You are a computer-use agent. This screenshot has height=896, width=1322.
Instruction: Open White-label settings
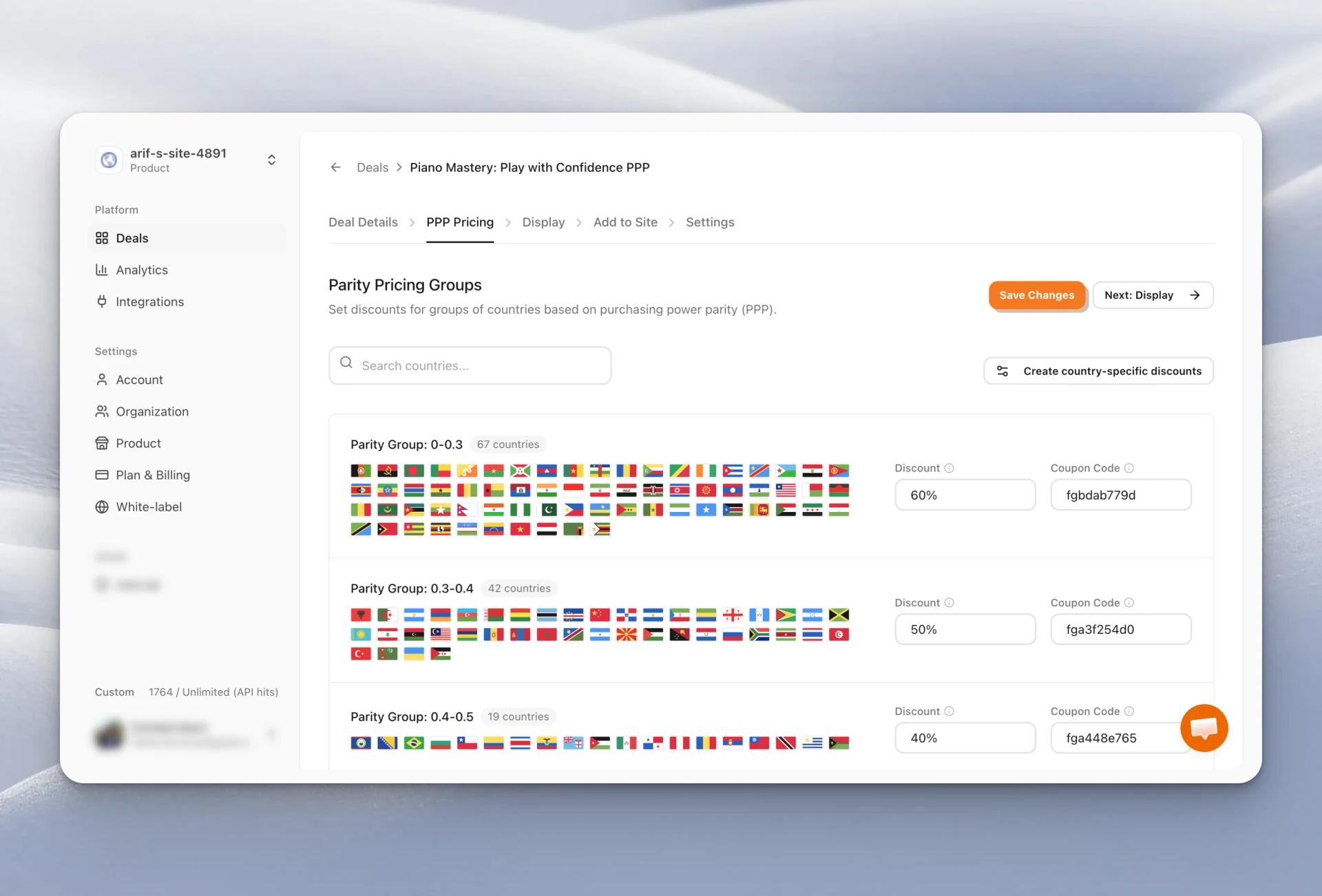(x=187, y=506)
